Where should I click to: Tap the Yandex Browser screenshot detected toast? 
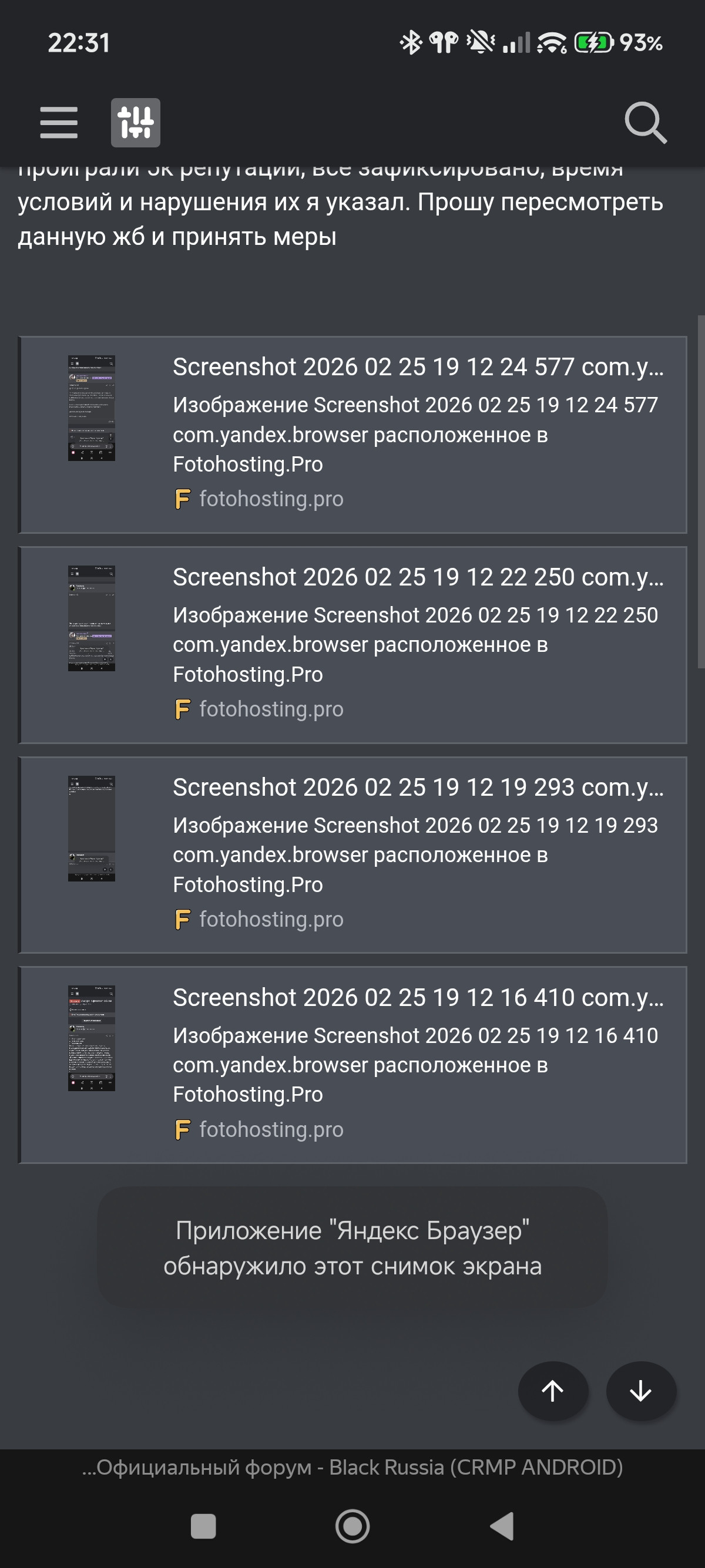[352, 1248]
